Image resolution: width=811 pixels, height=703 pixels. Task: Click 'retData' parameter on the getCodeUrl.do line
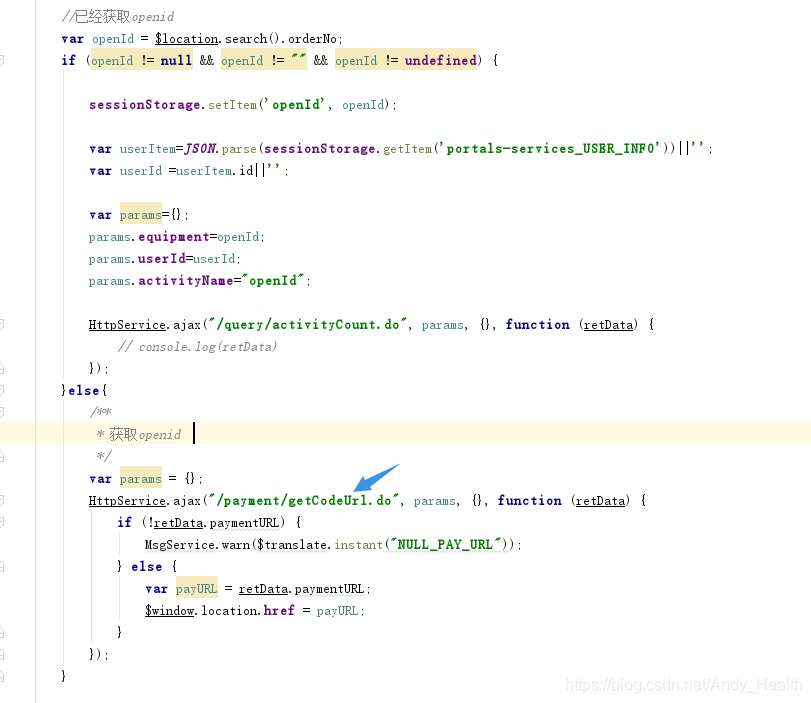600,500
